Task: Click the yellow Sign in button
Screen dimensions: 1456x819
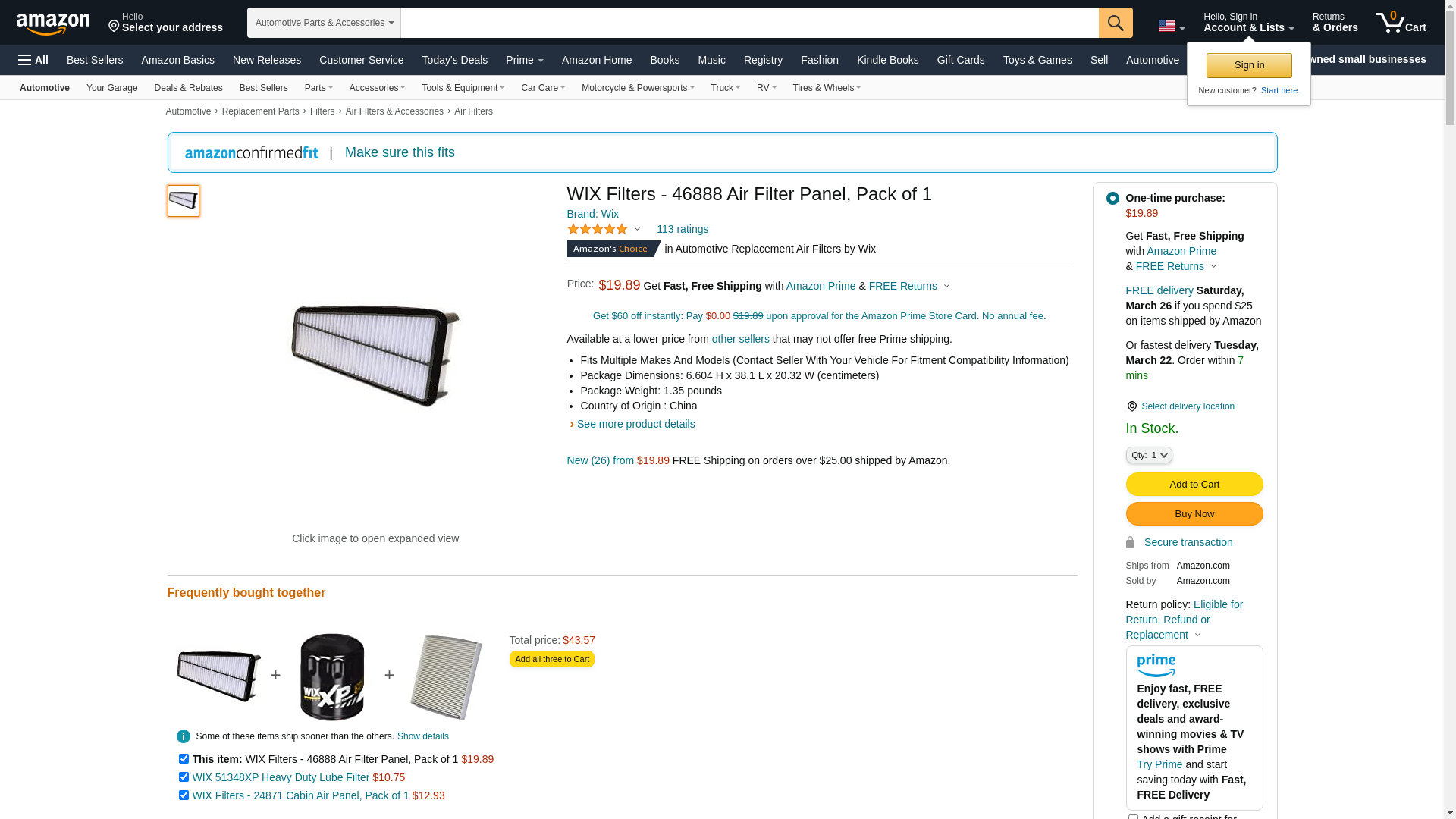Action: point(1249,65)
